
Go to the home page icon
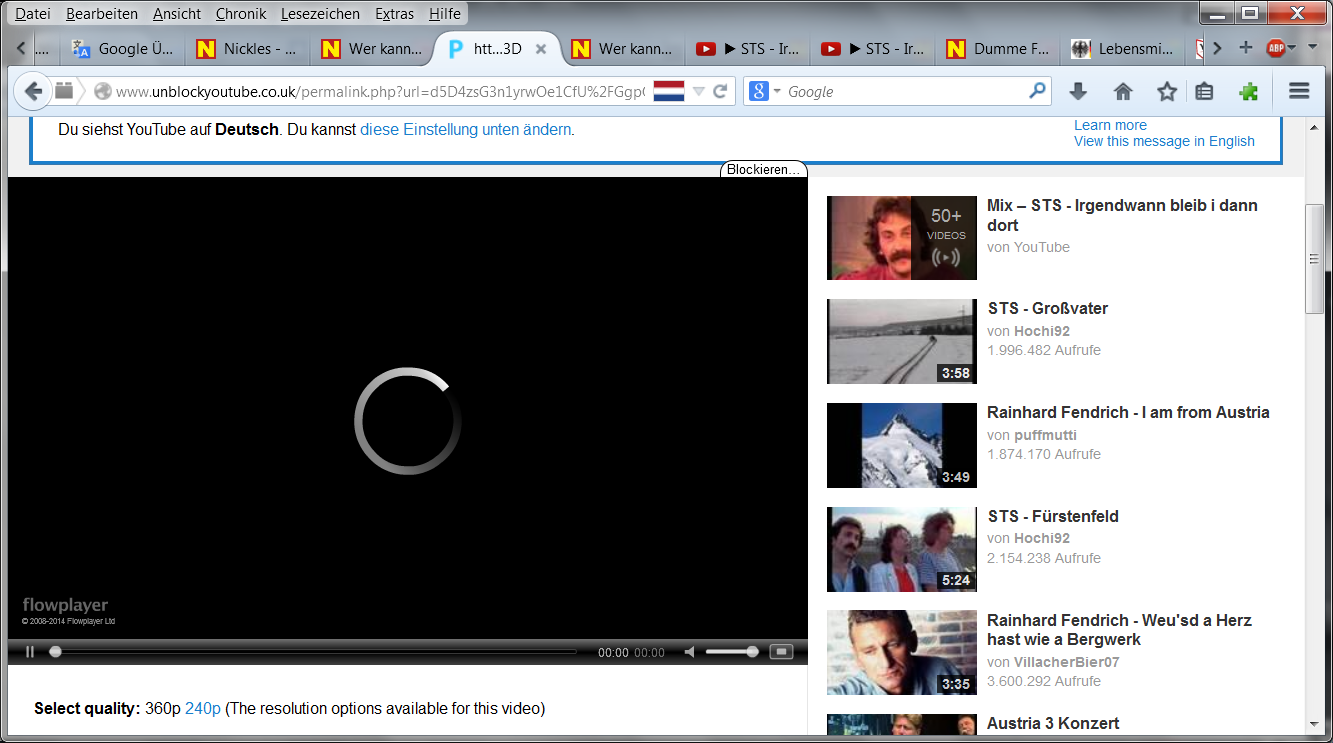[1123, 91]
